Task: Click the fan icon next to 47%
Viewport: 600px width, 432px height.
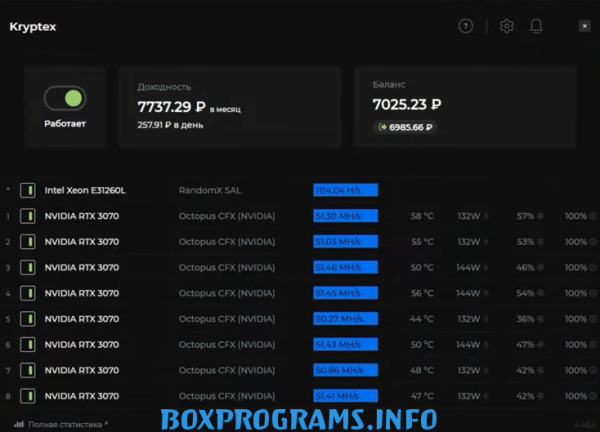Action: coord(540,345)
